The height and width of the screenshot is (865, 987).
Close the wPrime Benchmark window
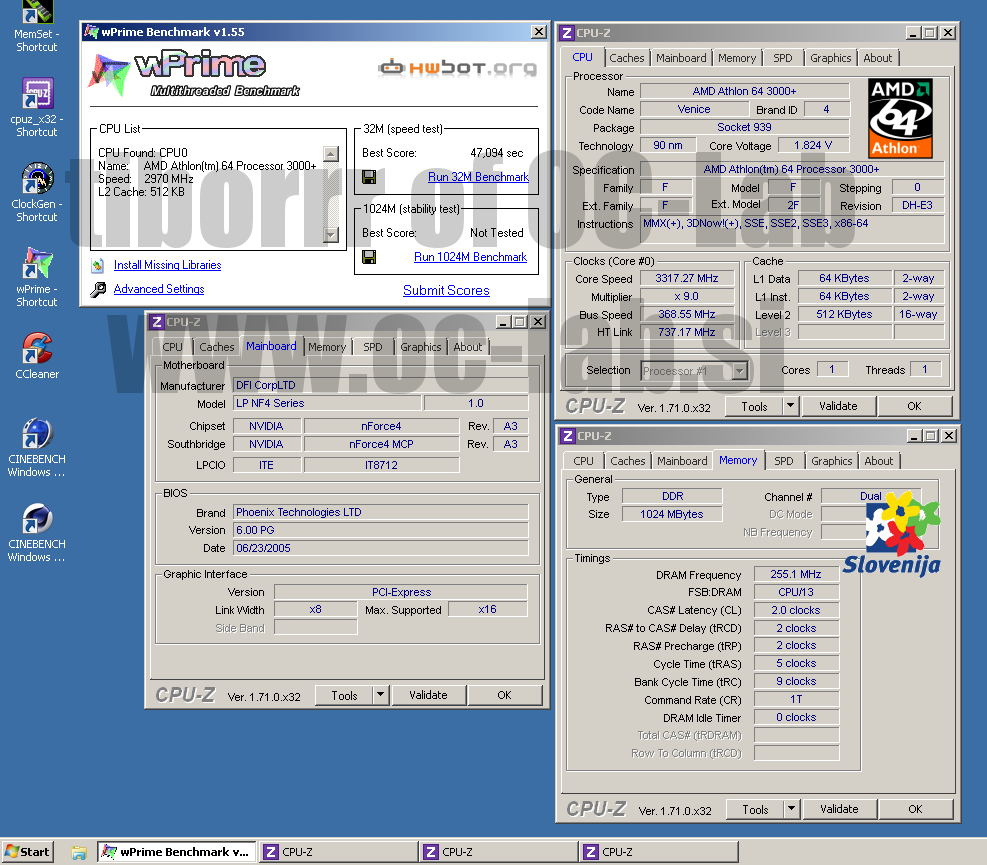(x=539, y=31)
